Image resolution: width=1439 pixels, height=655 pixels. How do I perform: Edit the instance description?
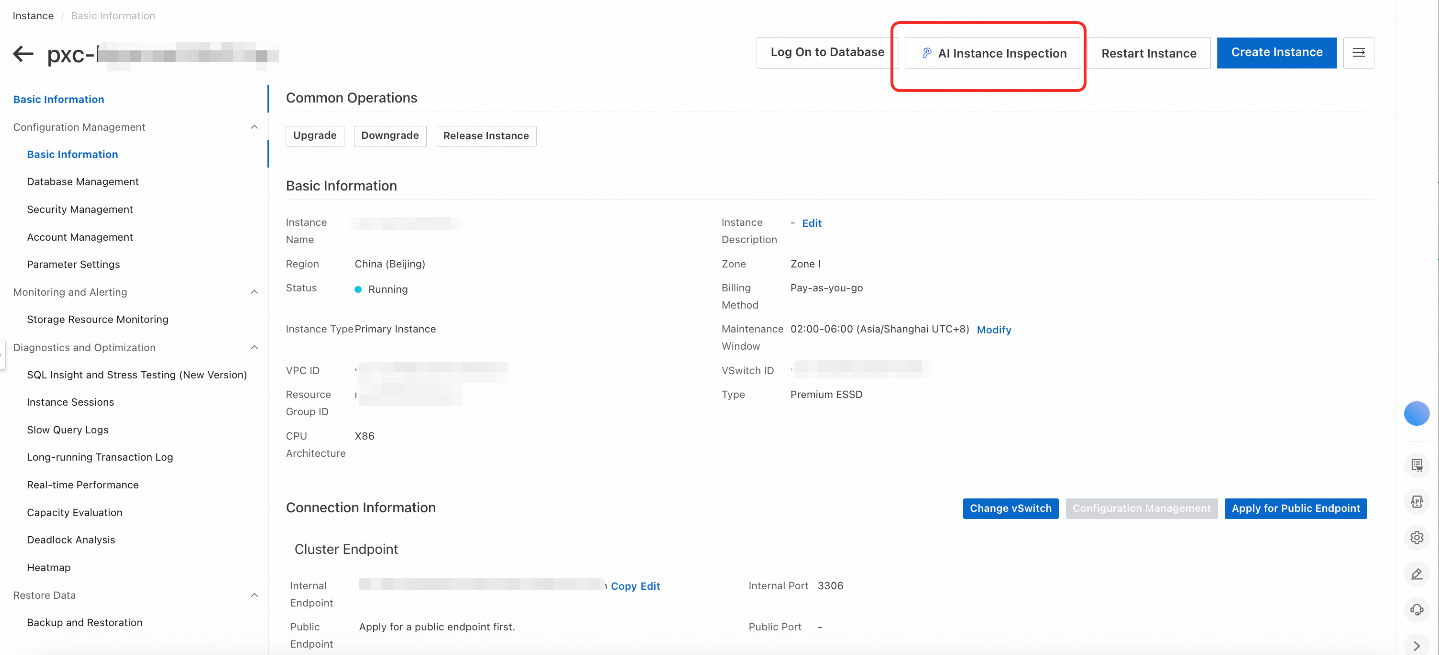(812, 224)
